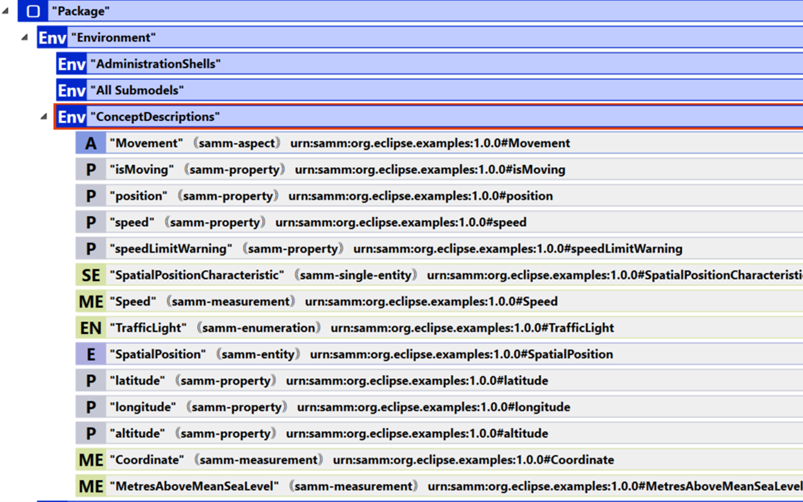Click URN text ending #Movement

tap(430, 143)
